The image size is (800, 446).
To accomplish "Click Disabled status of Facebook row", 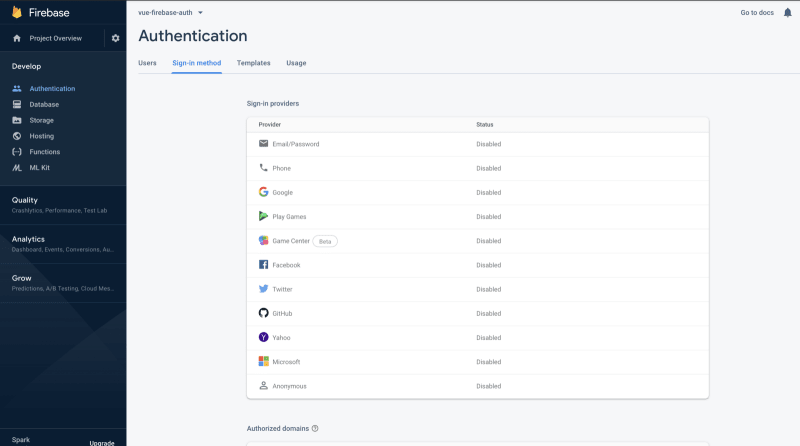I will [488, 265].
